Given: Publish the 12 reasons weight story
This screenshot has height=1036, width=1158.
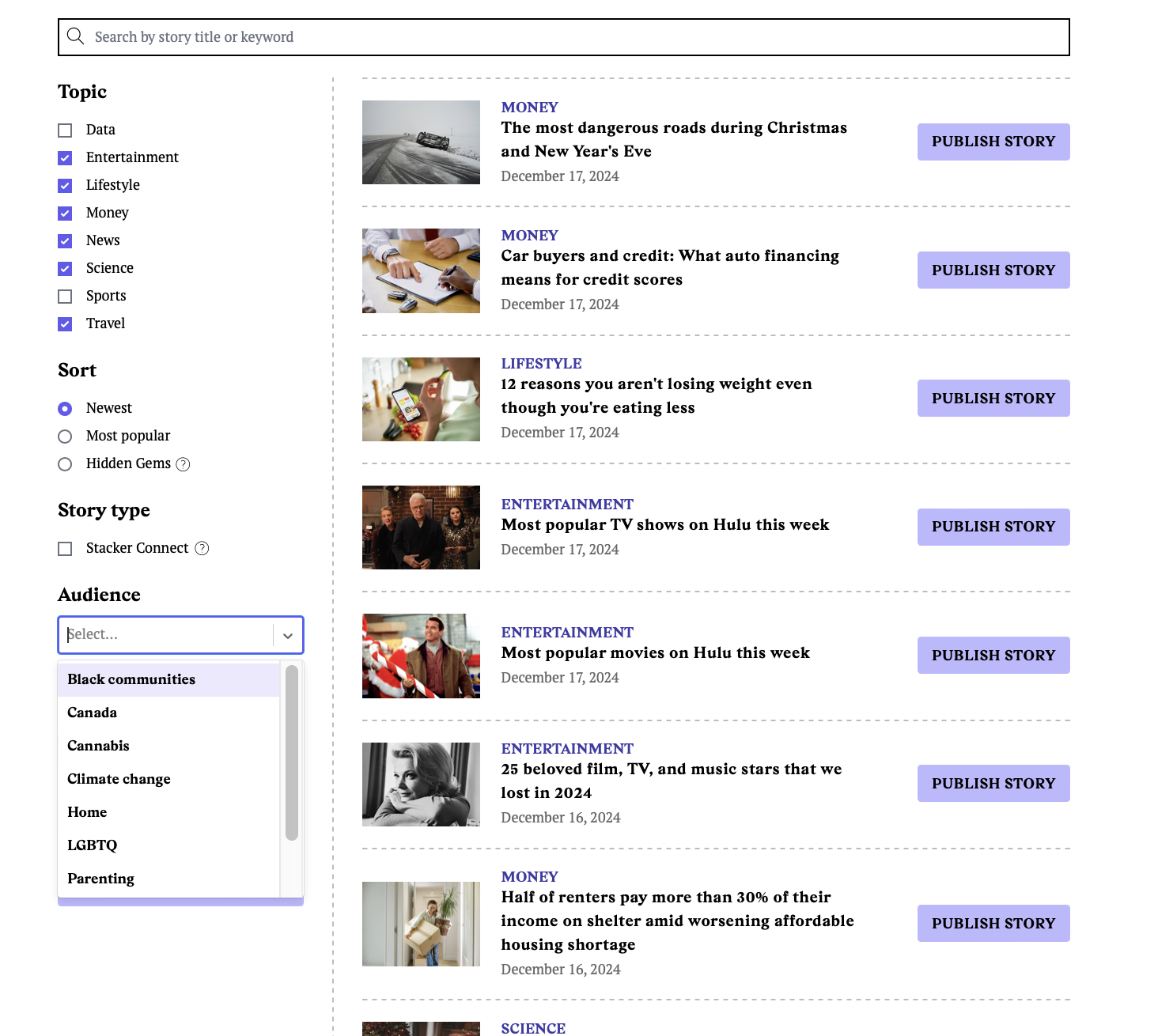Looking at the screenshot, I should point(993,398).
